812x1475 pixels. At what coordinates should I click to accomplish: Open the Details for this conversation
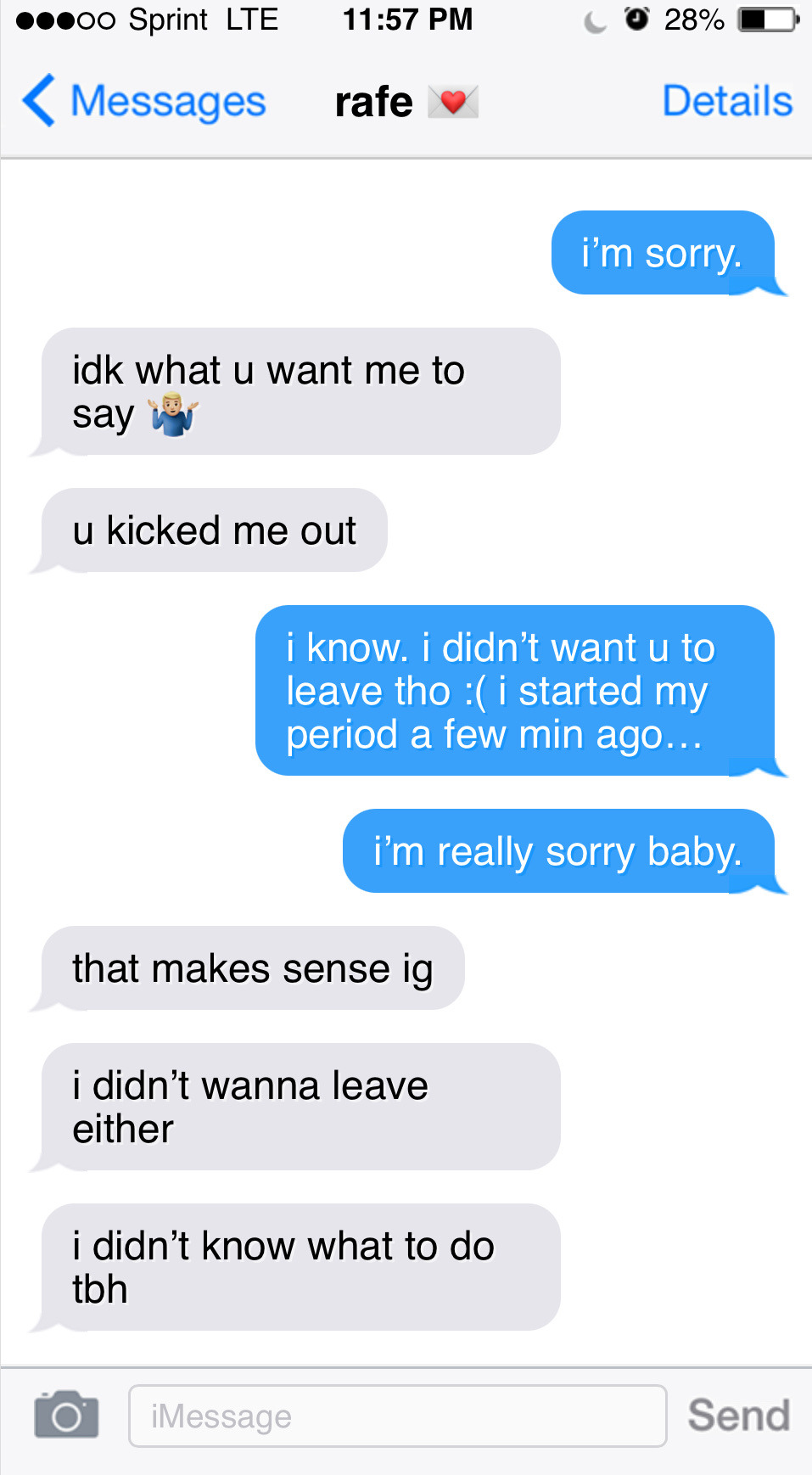click(727, 101)
